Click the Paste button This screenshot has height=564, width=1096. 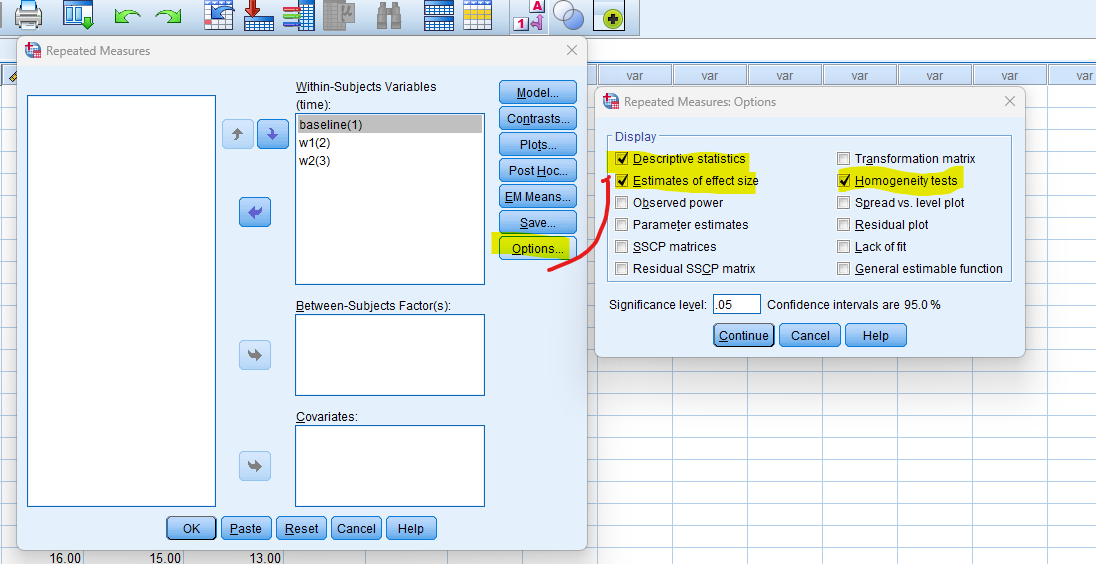(246, 529)
